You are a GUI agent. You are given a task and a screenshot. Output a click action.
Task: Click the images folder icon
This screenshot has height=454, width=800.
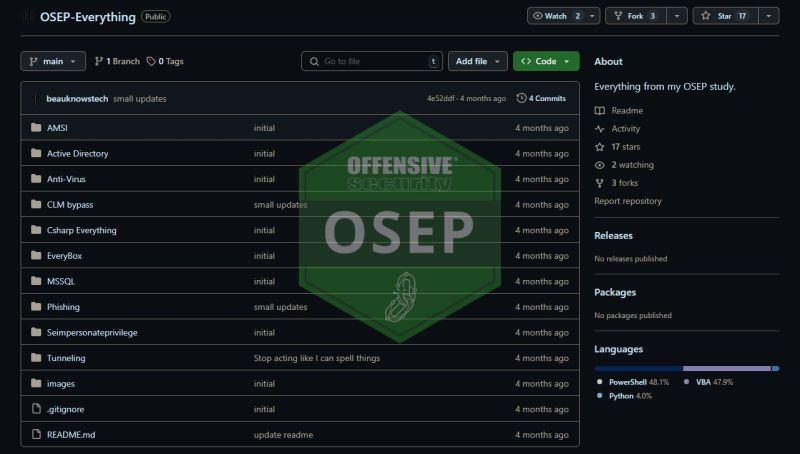36,383
